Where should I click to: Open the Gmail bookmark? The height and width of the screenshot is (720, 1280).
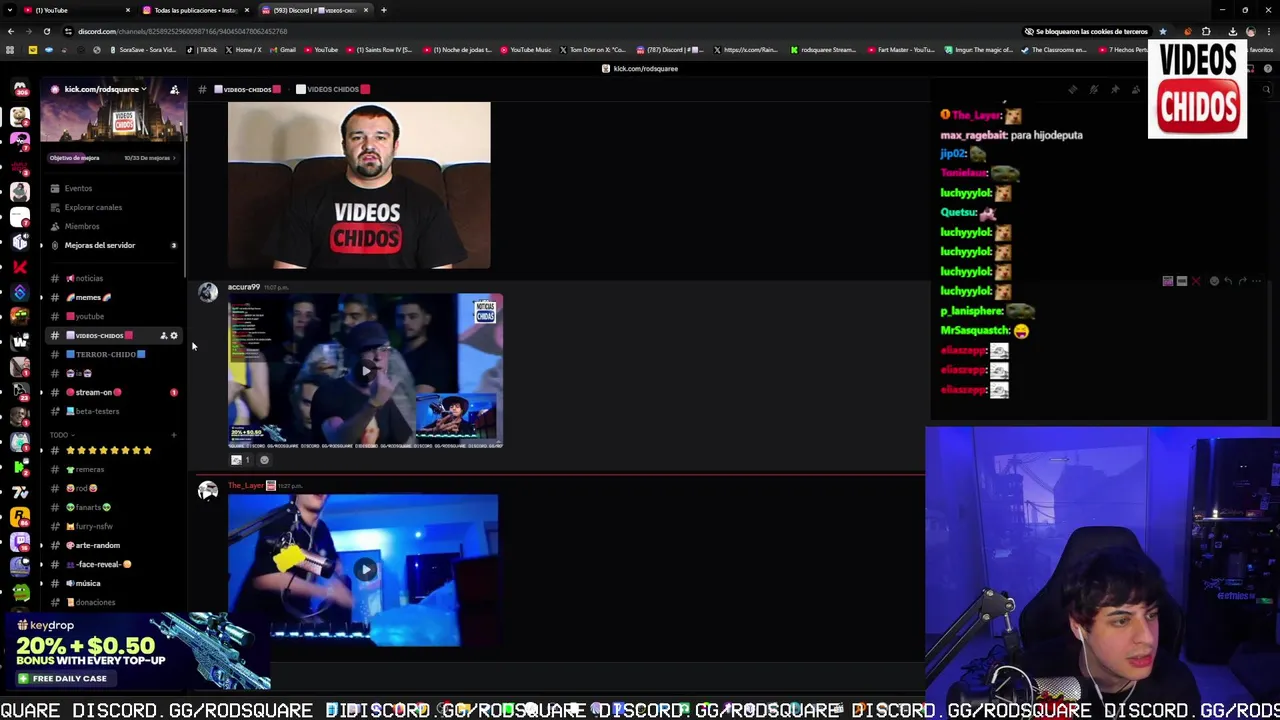[x=283, y=49]
